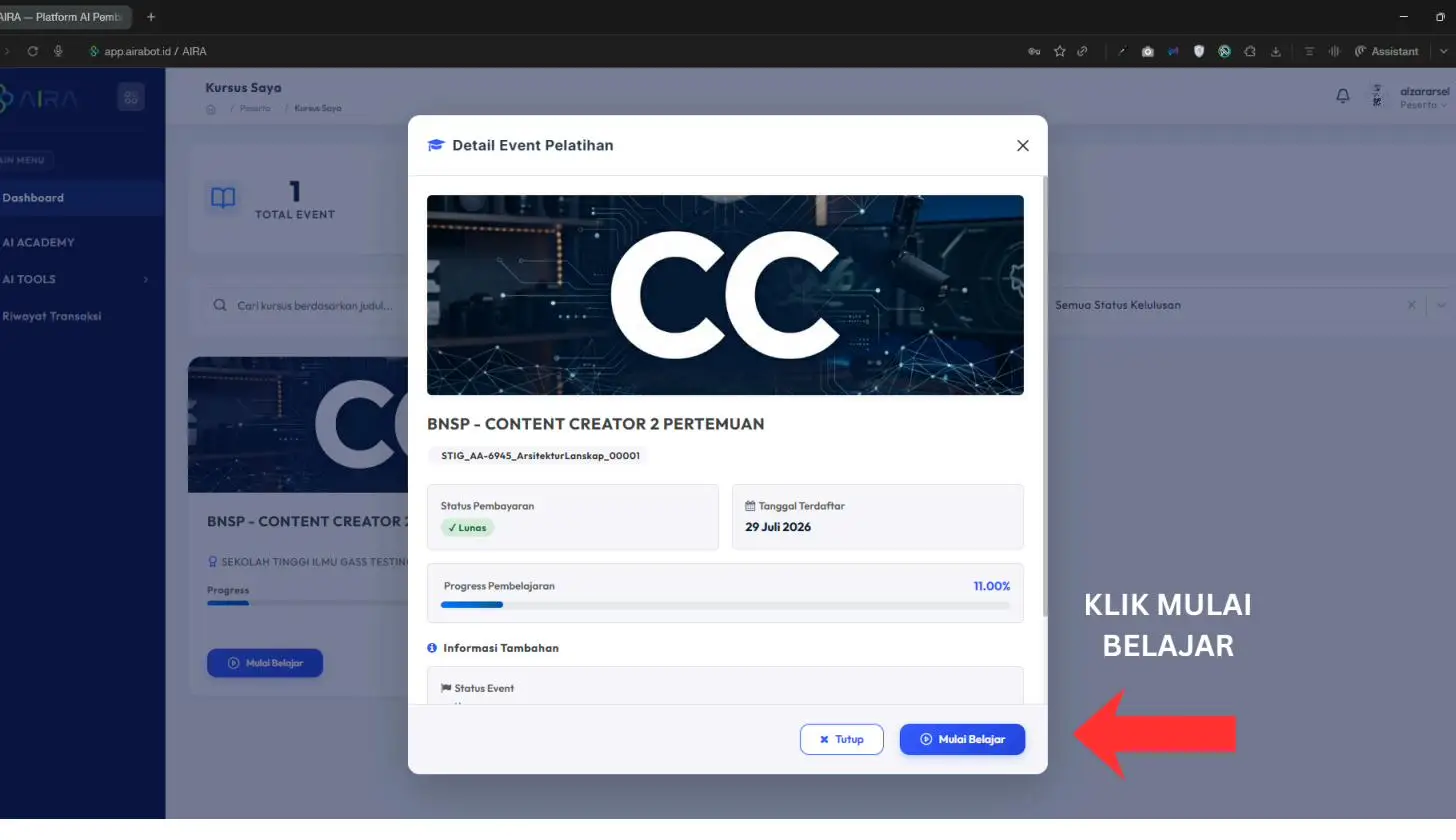Screen dimensions: 1456x840
Task: Click Mulai Belajar on the background course card
Action: click(265, 663)
